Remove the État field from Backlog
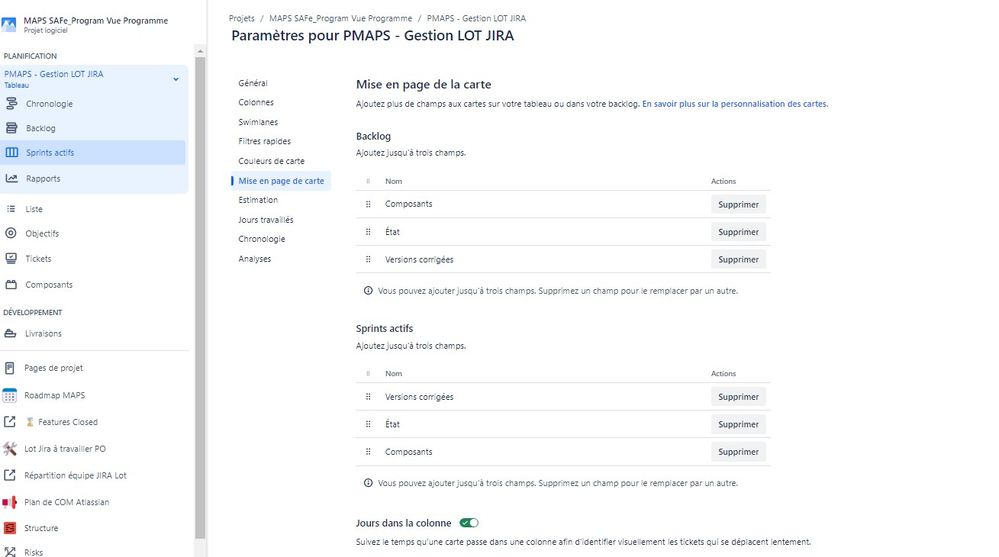 738,232
